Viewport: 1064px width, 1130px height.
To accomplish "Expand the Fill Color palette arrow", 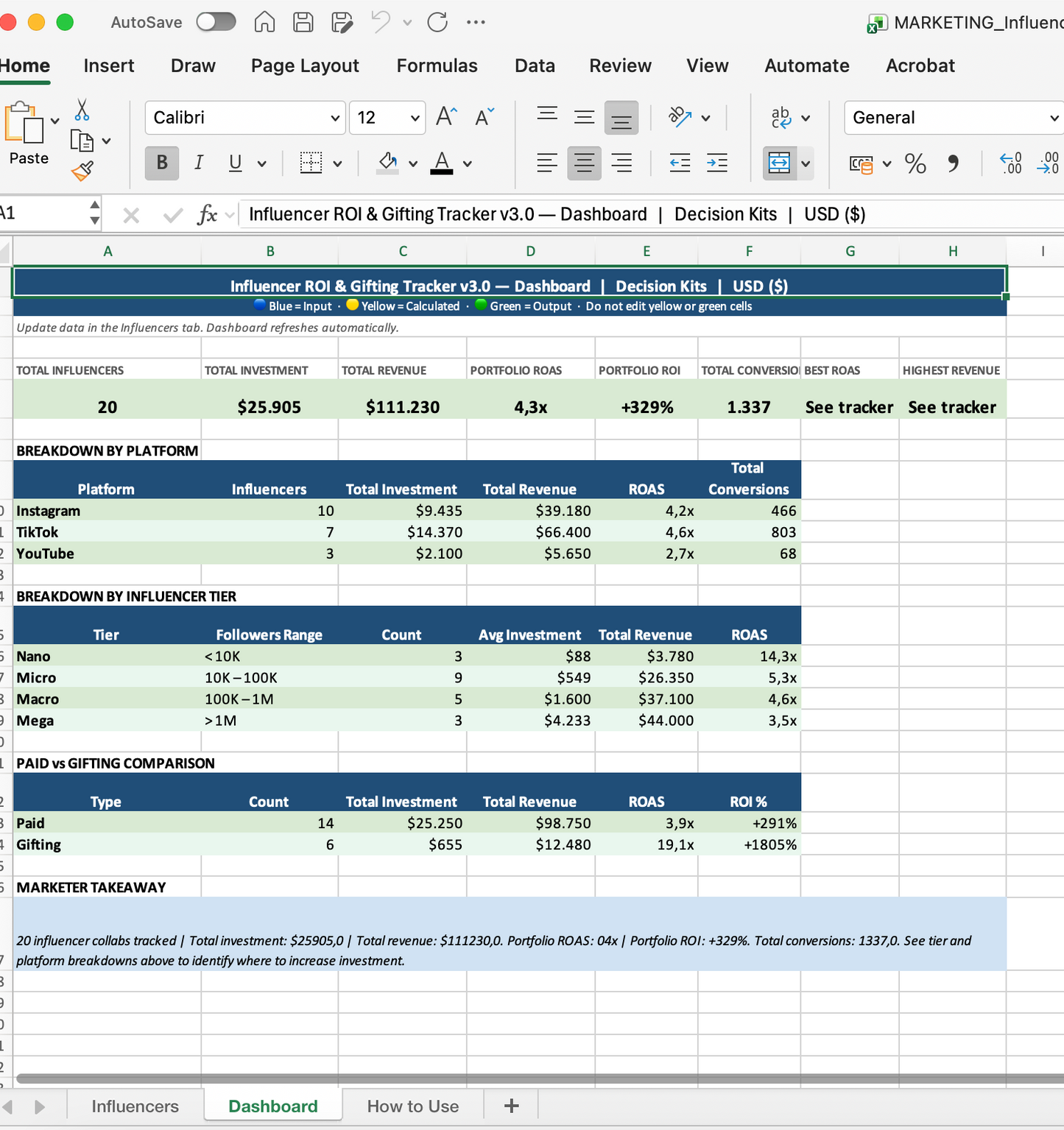I will 413,163.
